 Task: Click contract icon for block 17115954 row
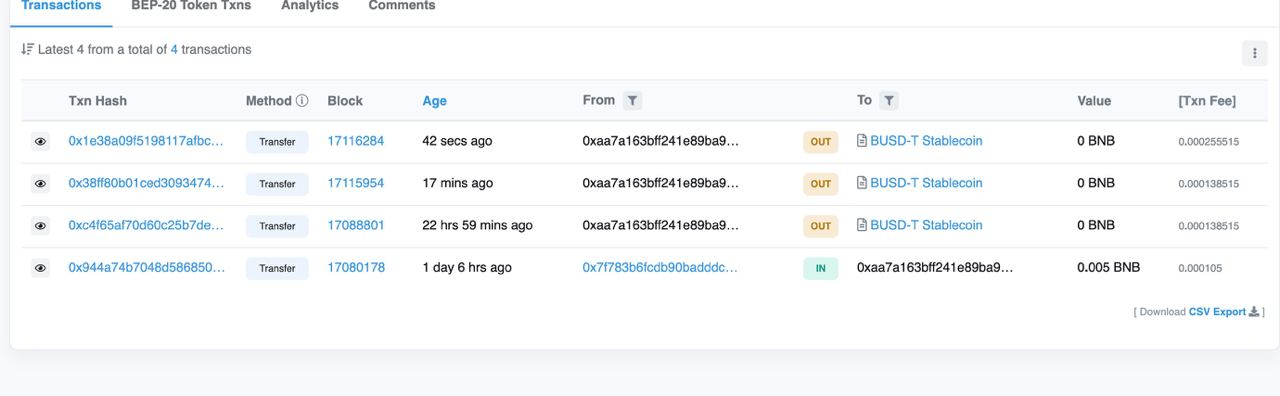[x=862, y=183]
